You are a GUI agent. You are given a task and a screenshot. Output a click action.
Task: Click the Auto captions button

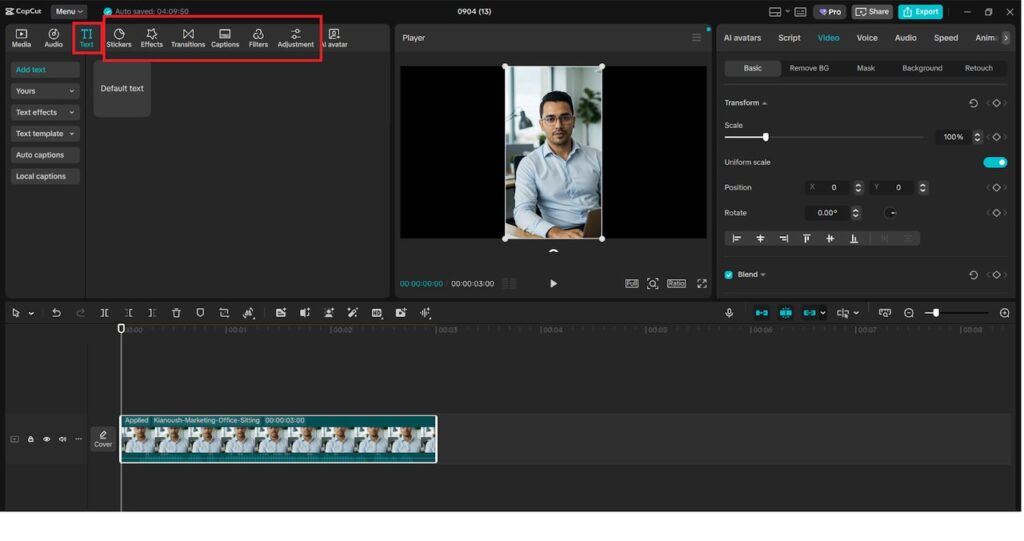pyautogui.click(x=40, y=155)
